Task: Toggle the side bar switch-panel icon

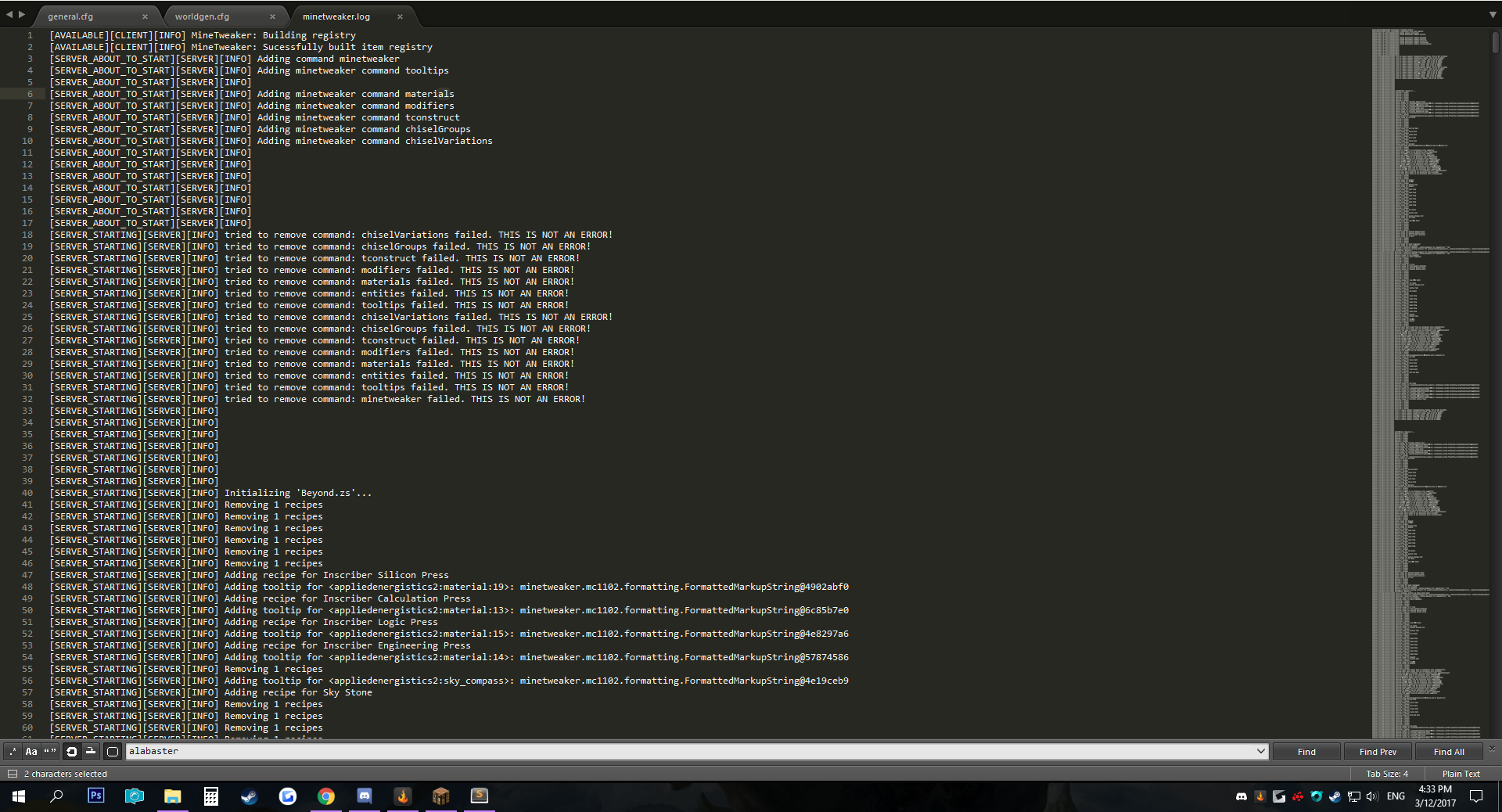Action: point(13,774)
